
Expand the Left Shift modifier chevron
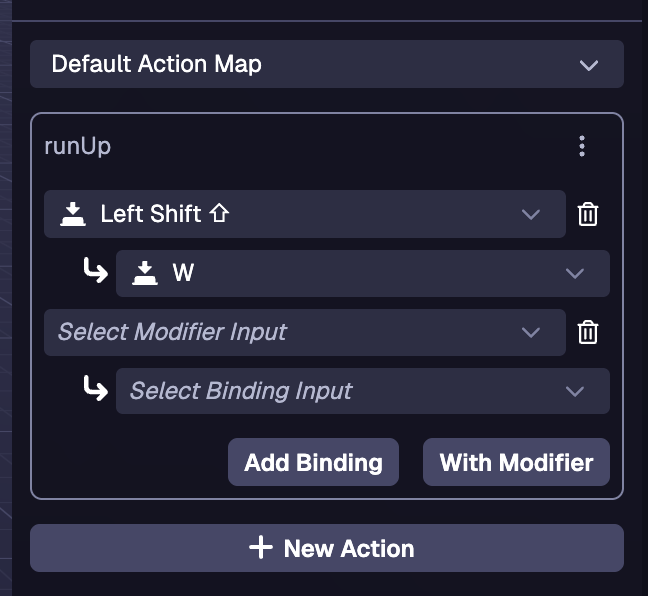(x=531, y=214)
